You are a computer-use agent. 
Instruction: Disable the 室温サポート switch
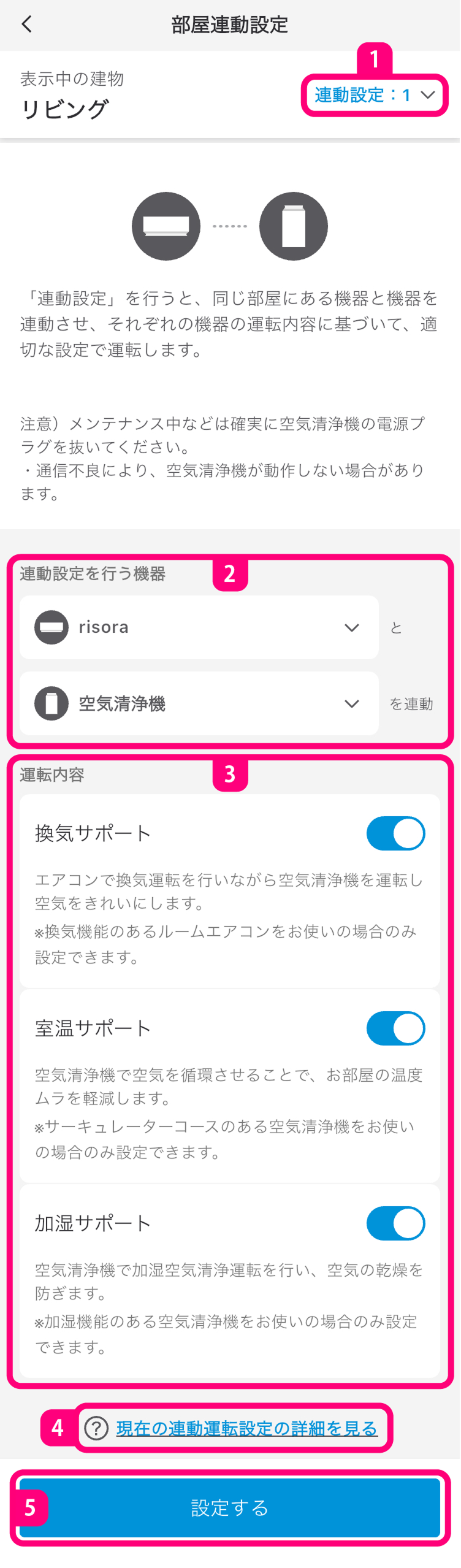395,1028
